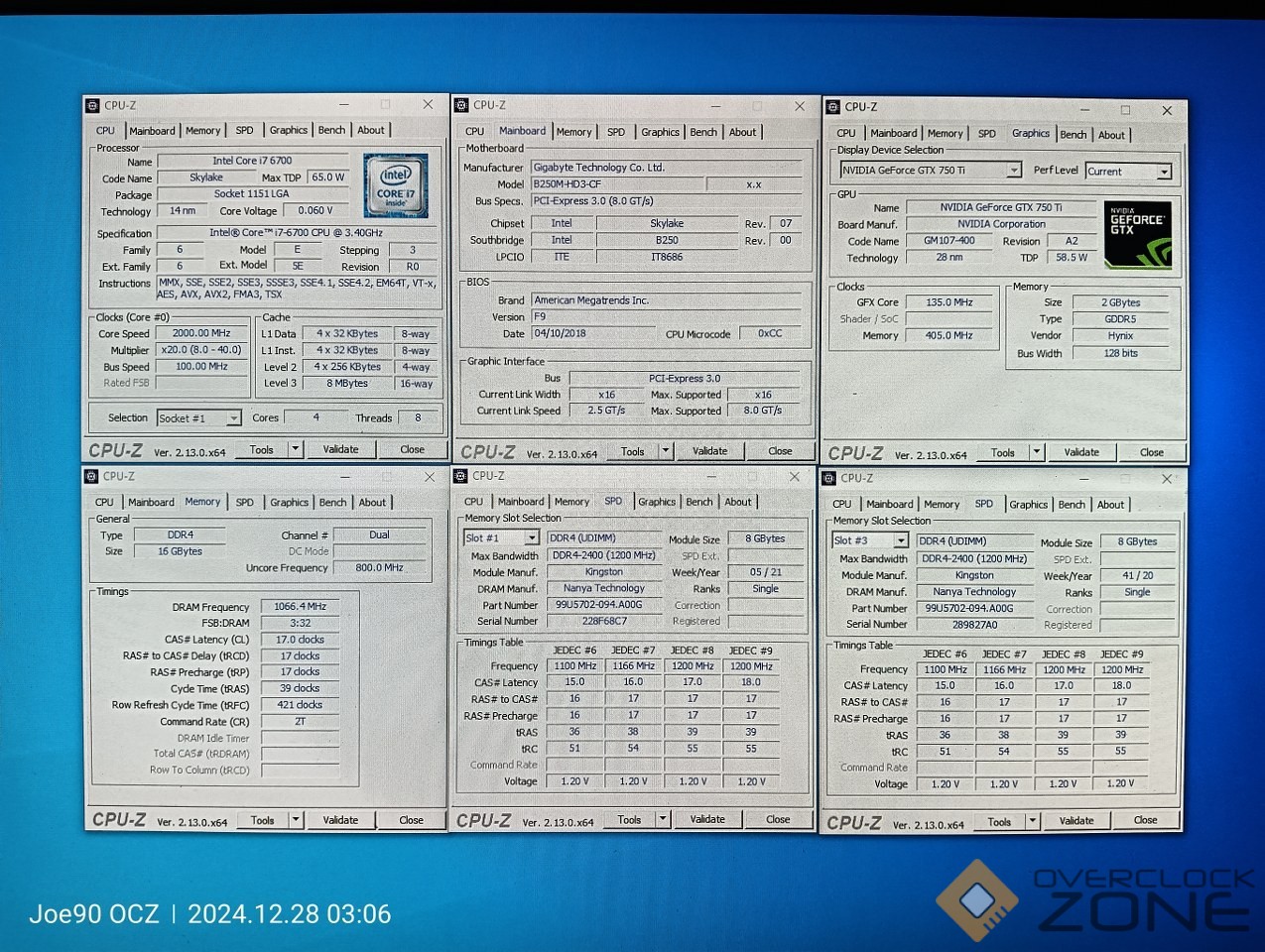Image resolution: width=1265 pixels, height=952 pixels.
Task: Click Validate in the CPU window
Action: pos(340,449)
